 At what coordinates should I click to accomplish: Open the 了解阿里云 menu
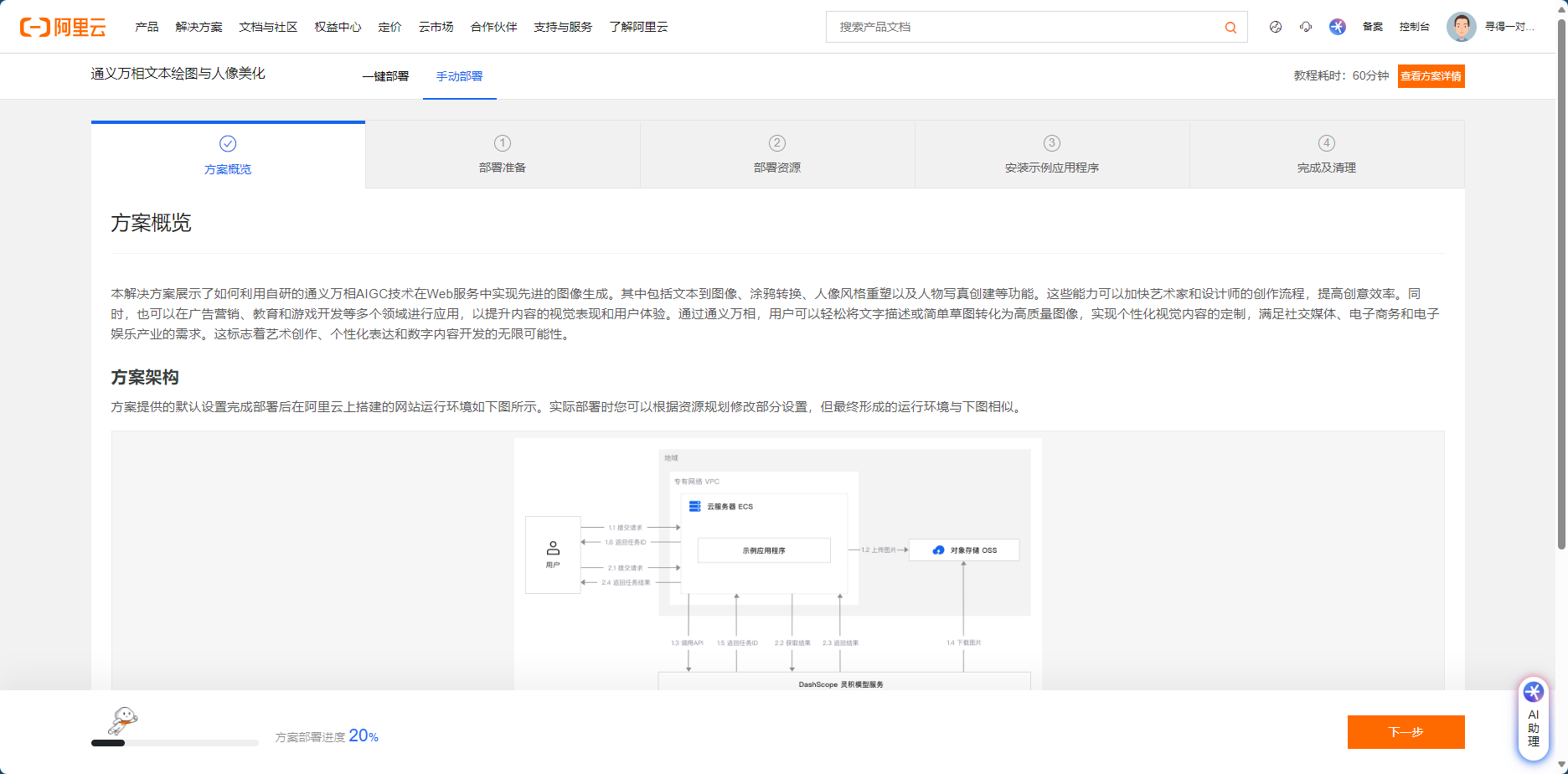tap(639, 27)
